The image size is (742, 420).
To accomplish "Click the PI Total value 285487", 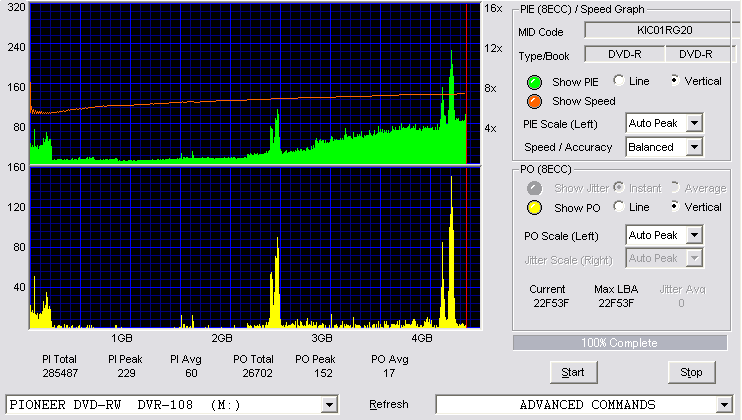I will pyautogui.click(x=60, y=373).
